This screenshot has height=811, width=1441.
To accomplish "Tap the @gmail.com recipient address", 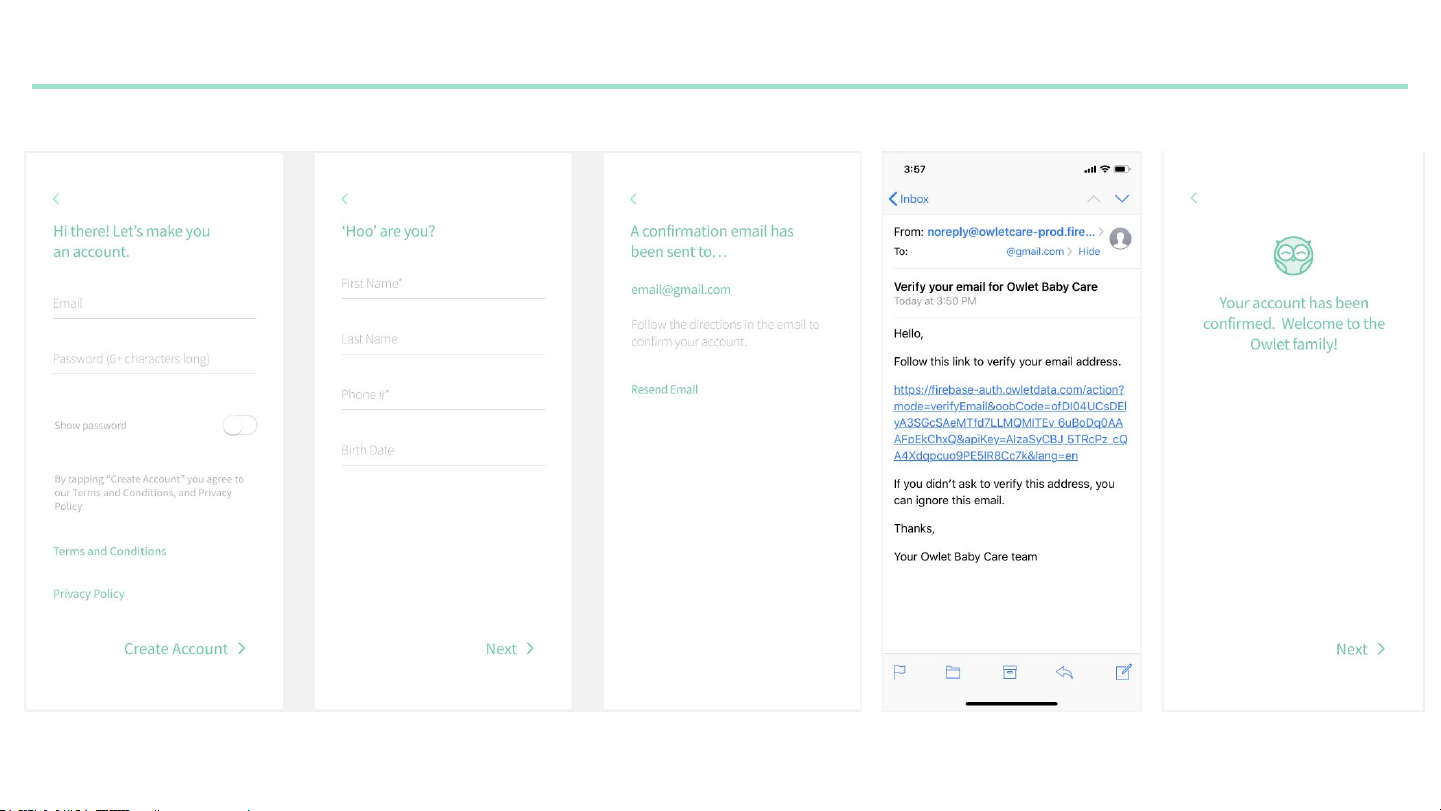I will [1035, 252].
